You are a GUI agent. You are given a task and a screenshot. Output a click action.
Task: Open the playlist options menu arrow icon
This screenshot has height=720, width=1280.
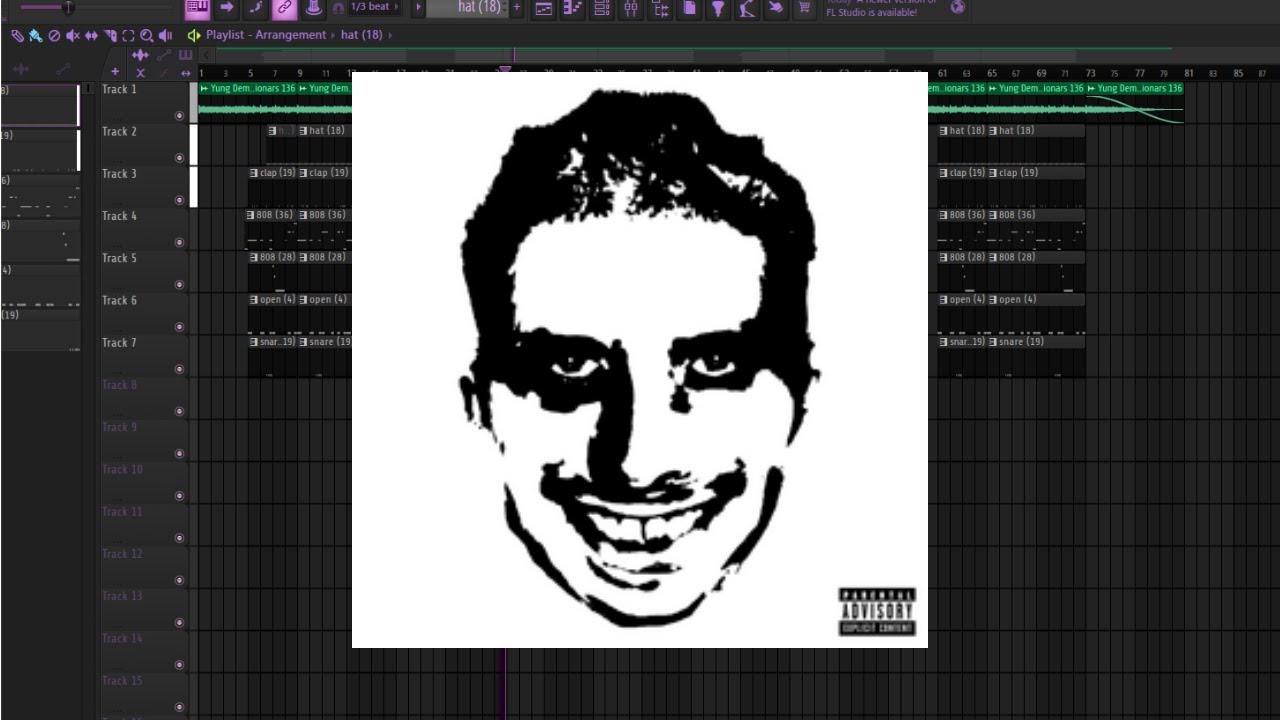coord(193,35)
